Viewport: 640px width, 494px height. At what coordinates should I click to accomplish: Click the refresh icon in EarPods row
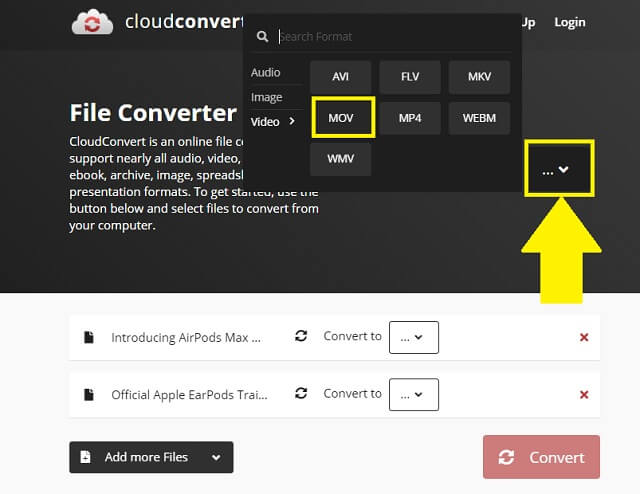(x=301, y=393)
